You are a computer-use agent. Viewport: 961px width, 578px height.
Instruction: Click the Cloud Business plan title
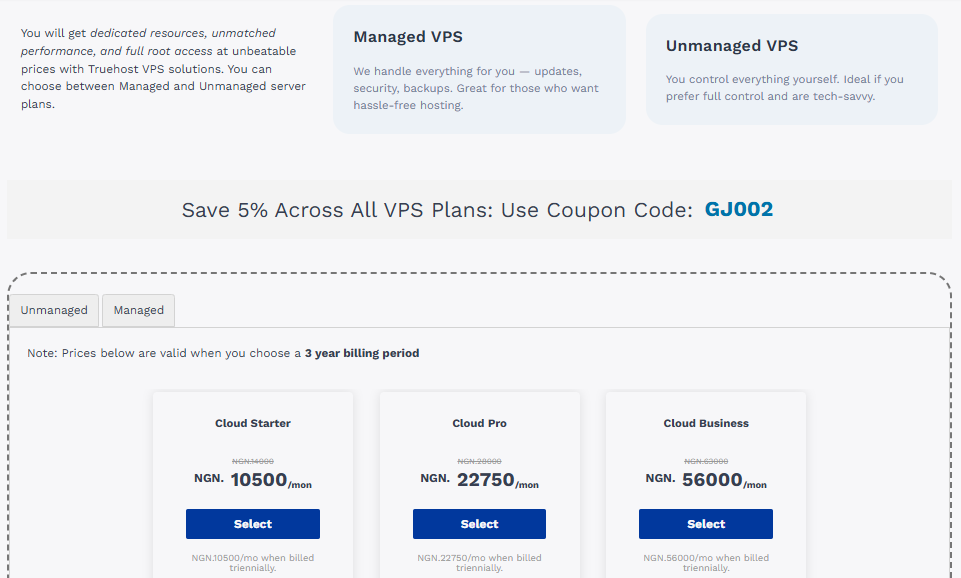[705, 423]
